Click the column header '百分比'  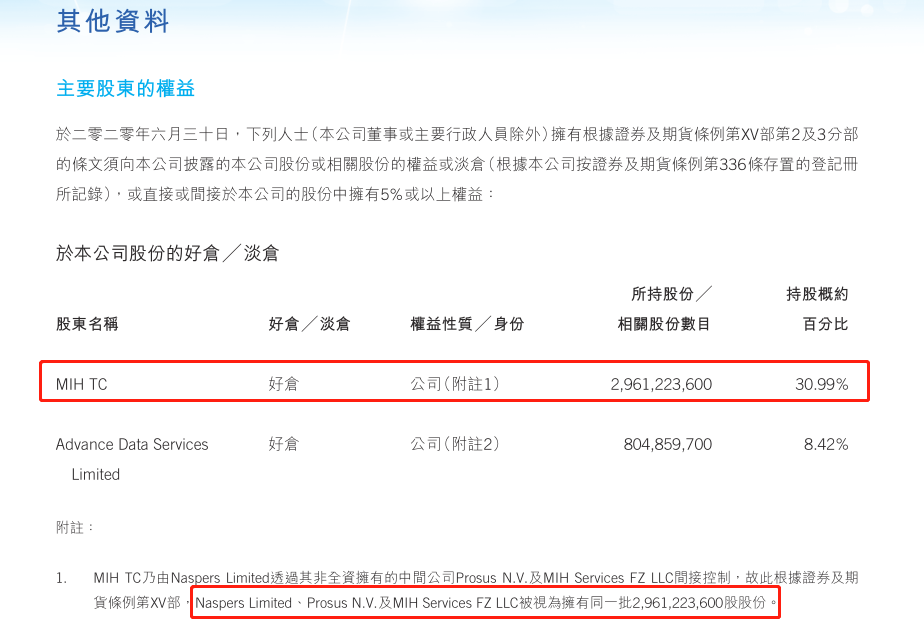(x=825, y=324)
